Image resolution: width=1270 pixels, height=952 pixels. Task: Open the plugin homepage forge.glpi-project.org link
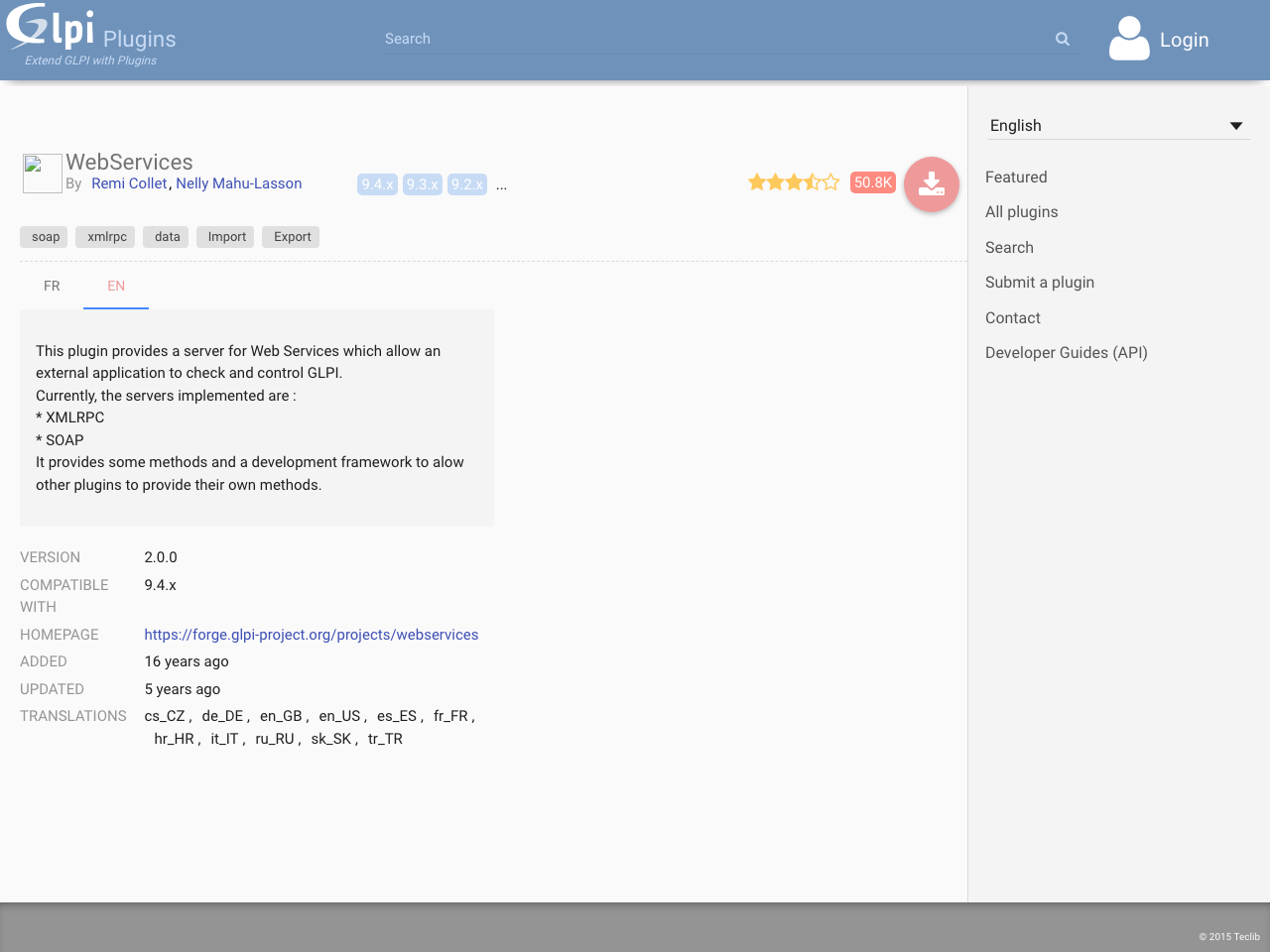point(311,635)
